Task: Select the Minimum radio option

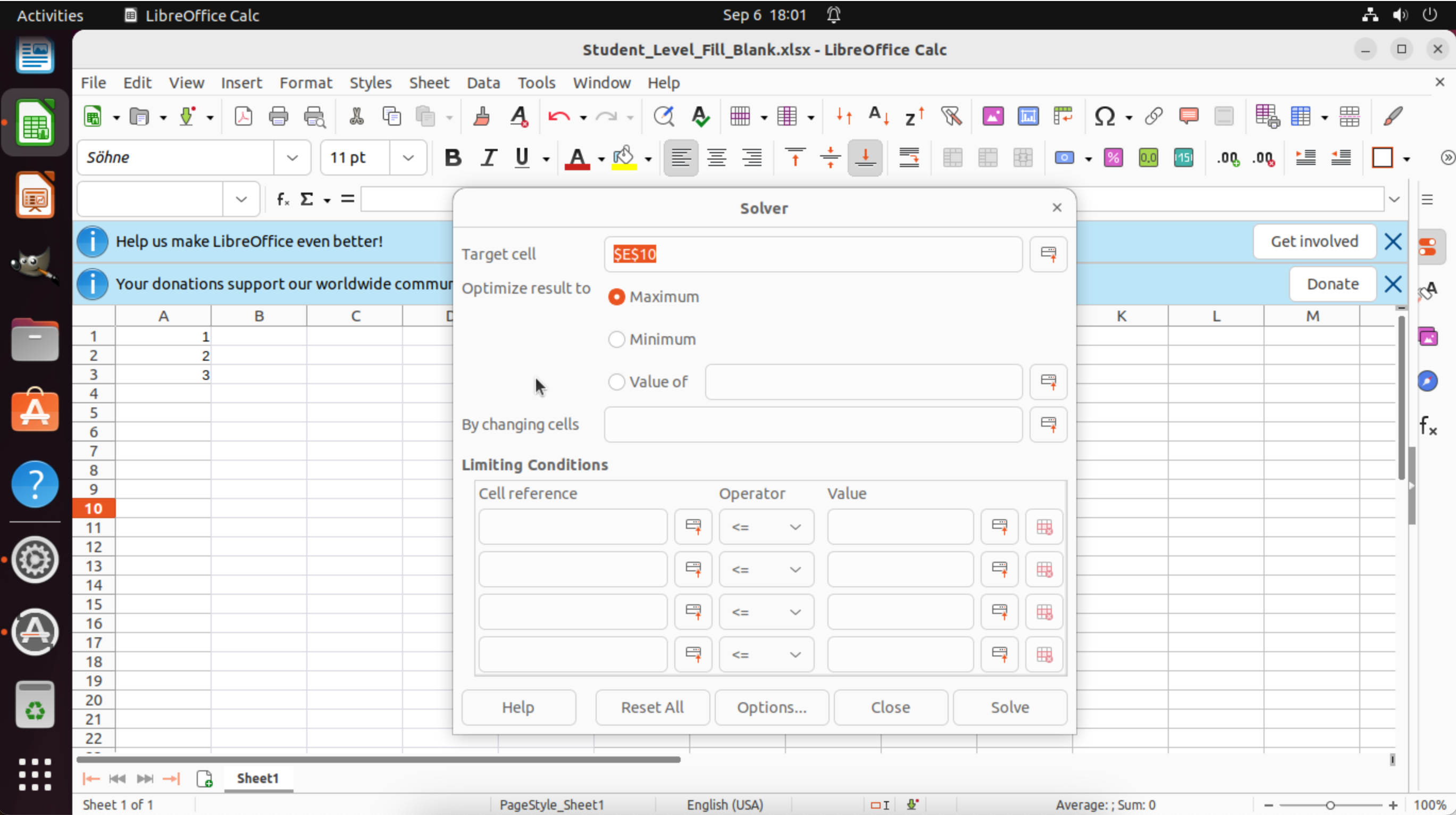Action: 616,339
